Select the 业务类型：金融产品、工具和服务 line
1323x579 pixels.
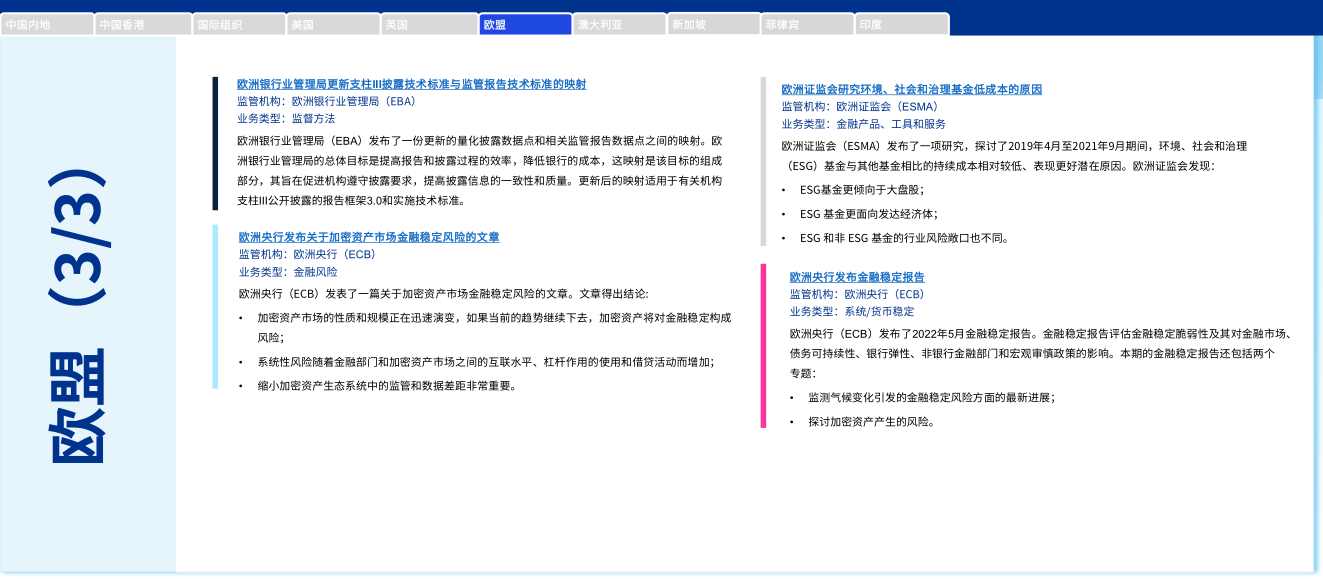(x=863, y=124)
